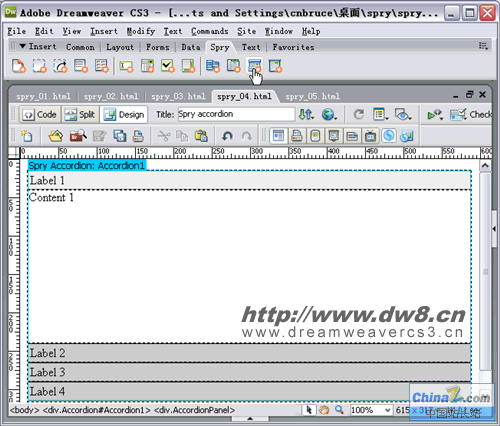Open the Commands menu

[x=209, y=31]
